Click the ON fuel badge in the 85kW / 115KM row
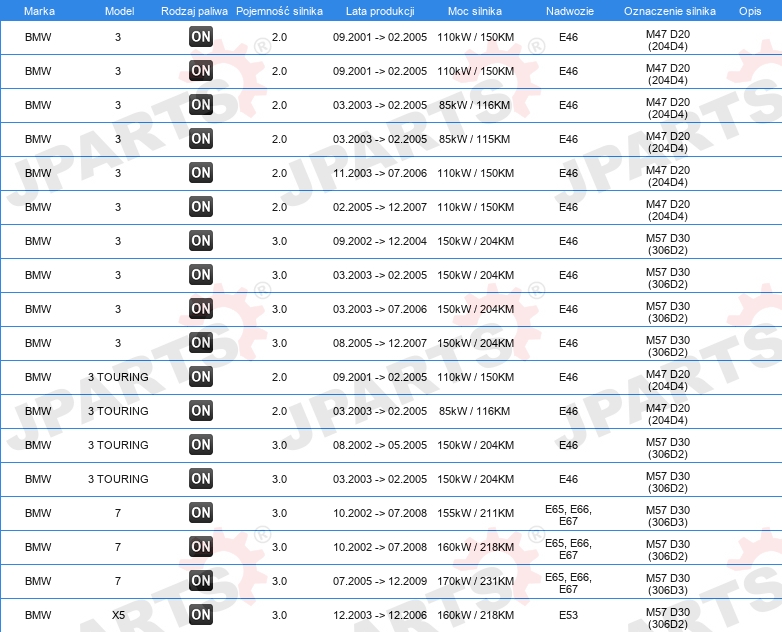 201,139
